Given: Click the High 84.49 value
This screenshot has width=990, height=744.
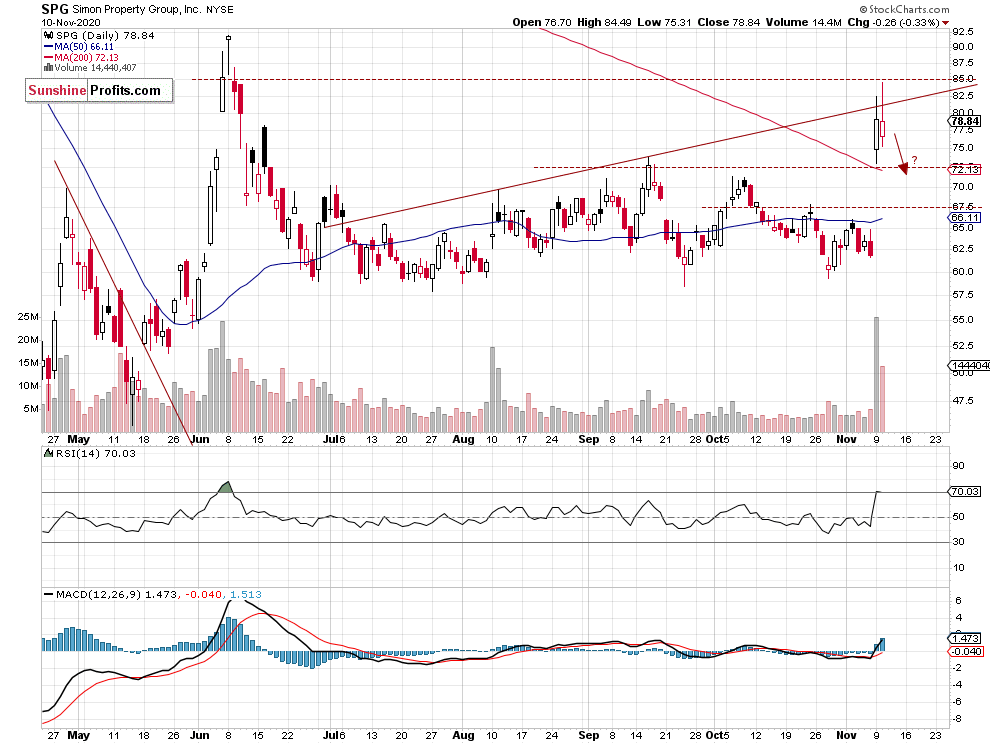Looking at the screenshot, I should tap(604, 22).
